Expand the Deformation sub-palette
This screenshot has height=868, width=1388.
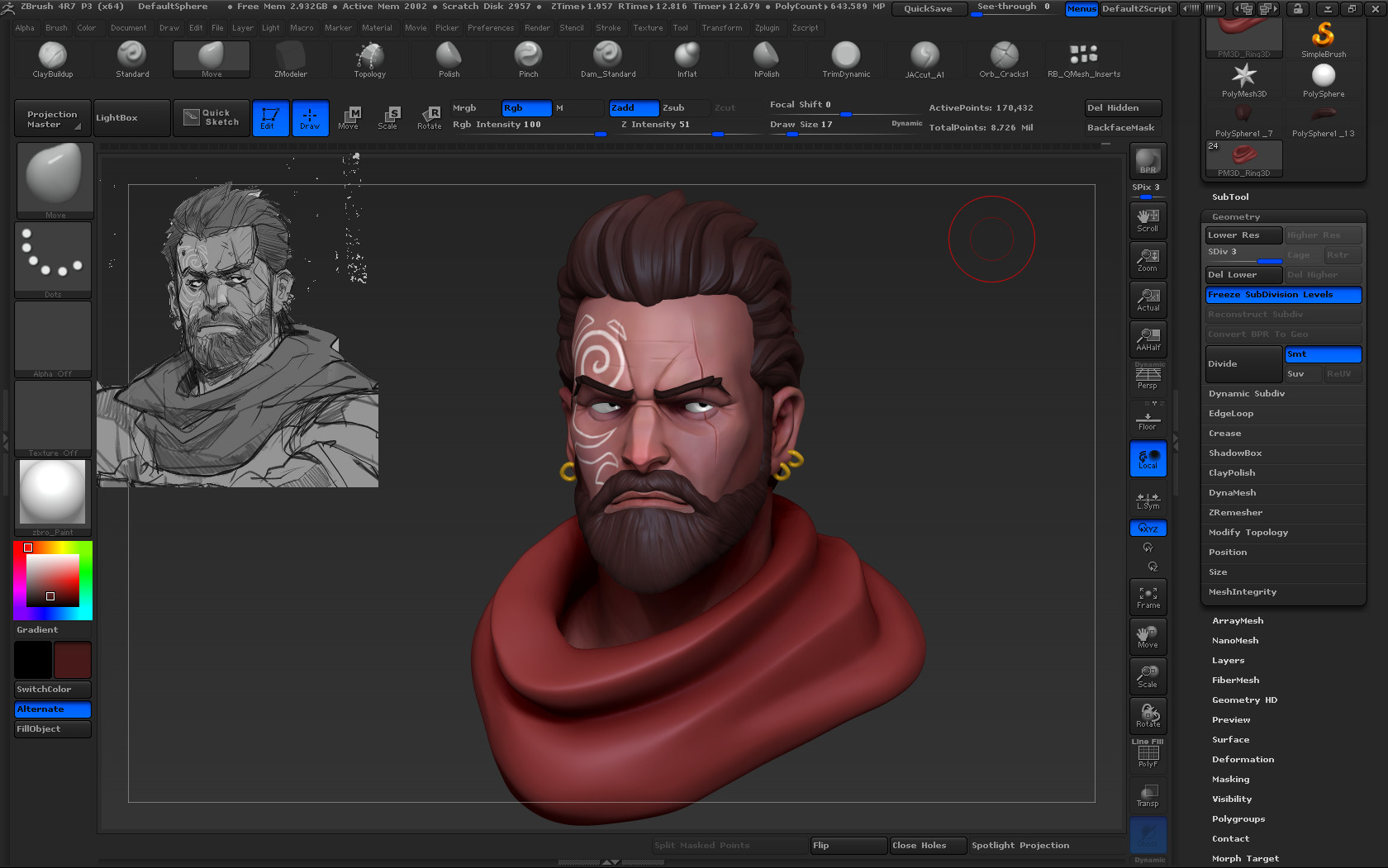tap(1243, 760)
